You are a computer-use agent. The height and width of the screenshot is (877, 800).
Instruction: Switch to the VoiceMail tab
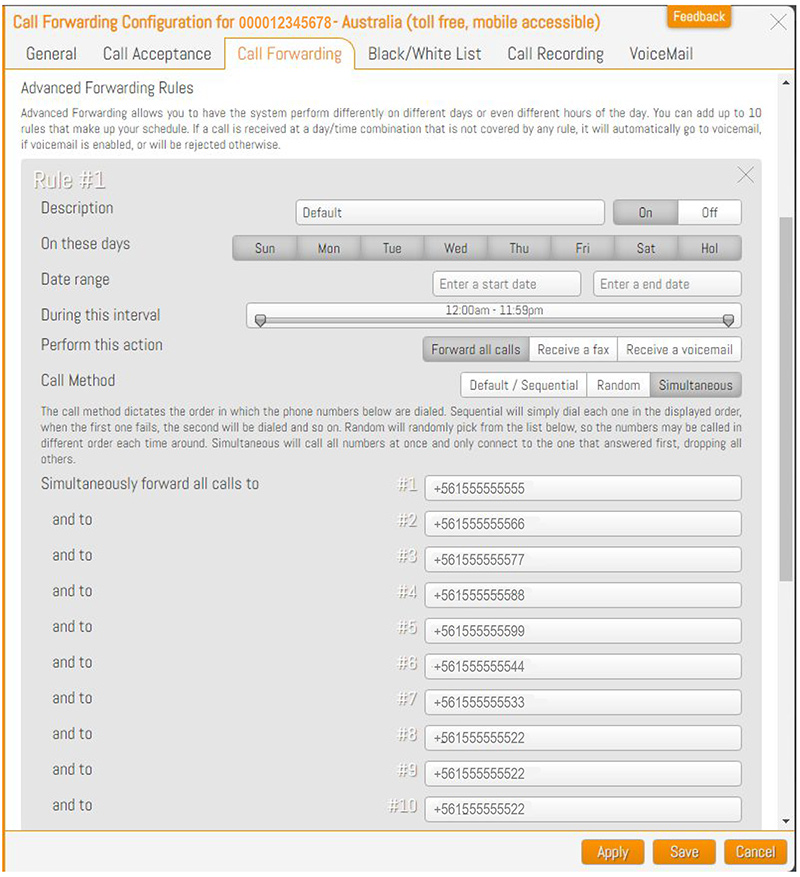tap(660, 54)
